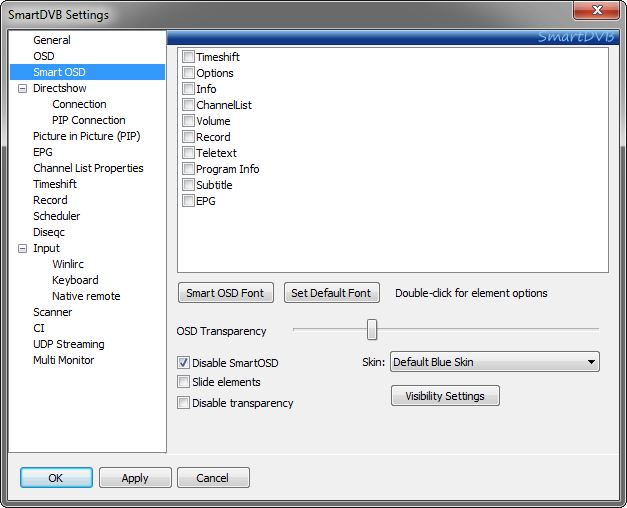Collapse the Input tree node

tap(23, 248)
